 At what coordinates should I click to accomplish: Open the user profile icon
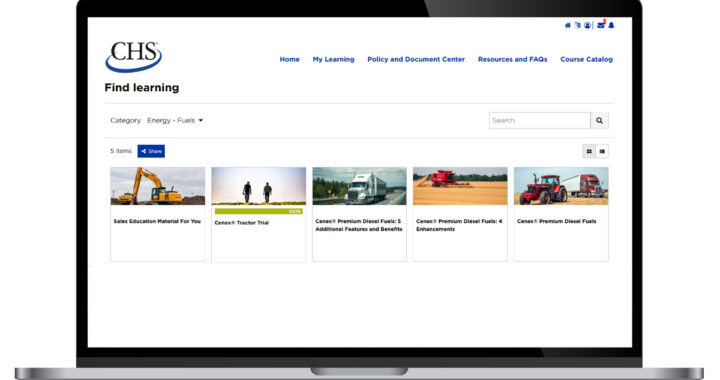[x=587, y=25]
